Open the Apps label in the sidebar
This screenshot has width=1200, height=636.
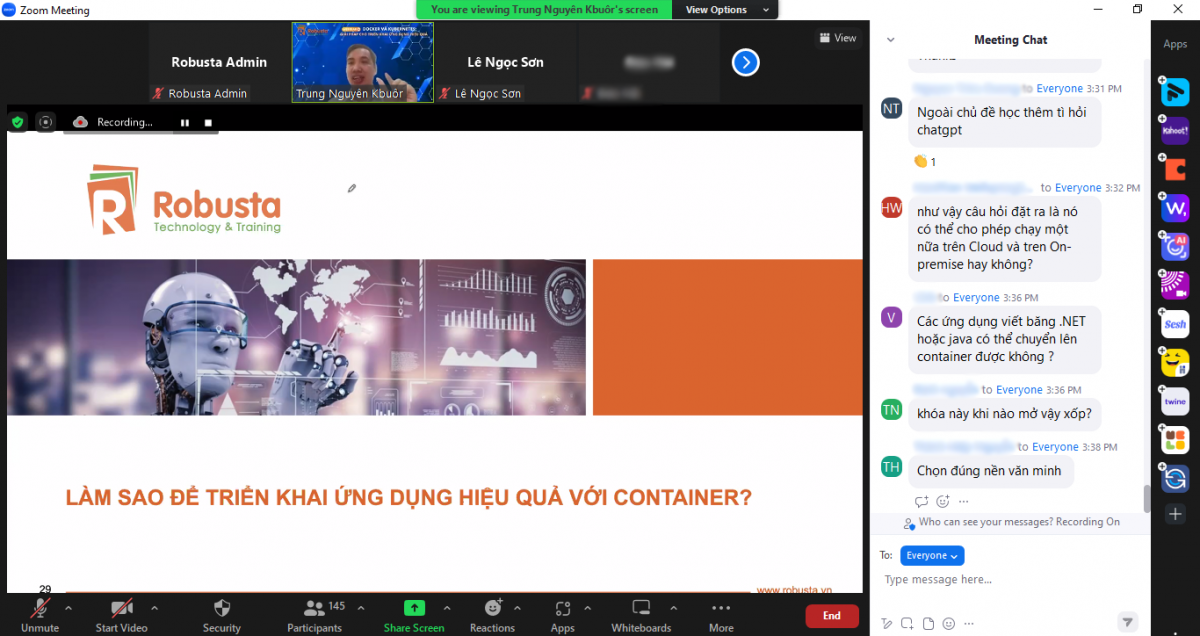pyautogui.click(x=1175, y=44)
